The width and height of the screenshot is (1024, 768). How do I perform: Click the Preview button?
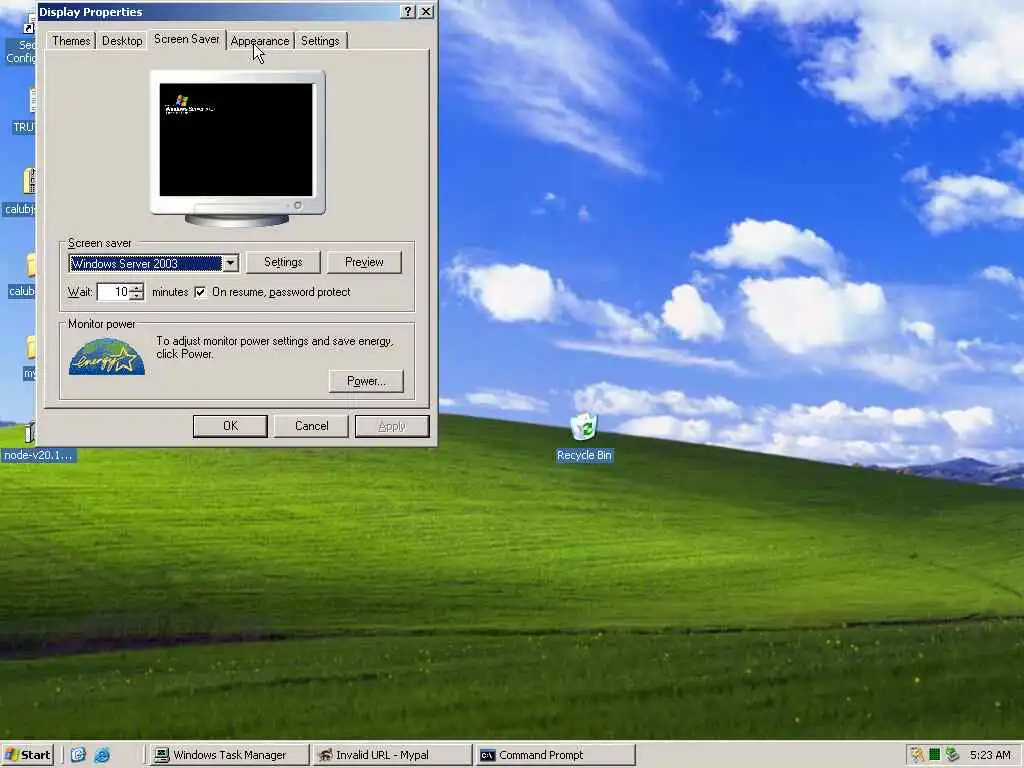point(364,262)
